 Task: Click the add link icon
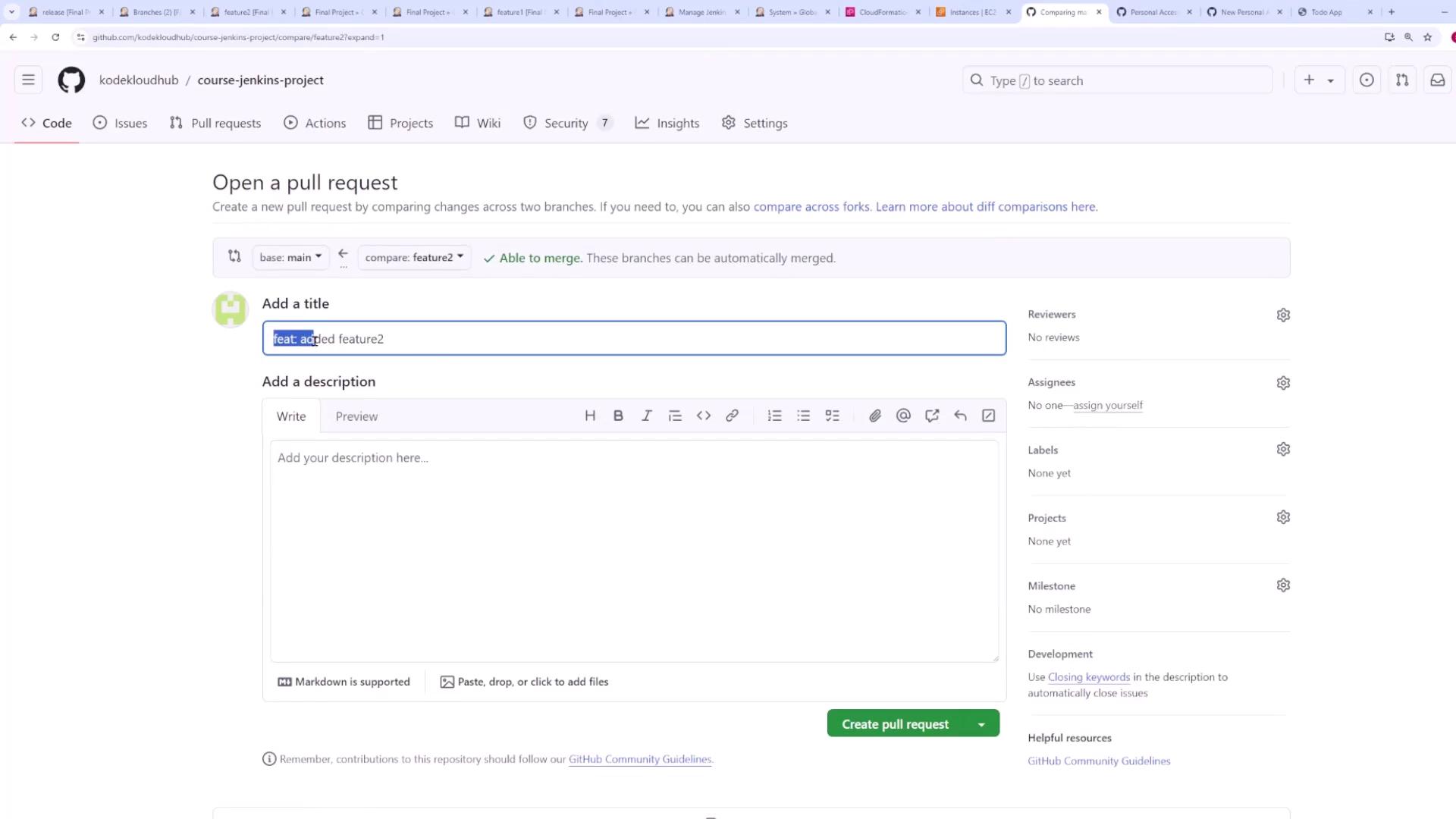click(732, 416)
